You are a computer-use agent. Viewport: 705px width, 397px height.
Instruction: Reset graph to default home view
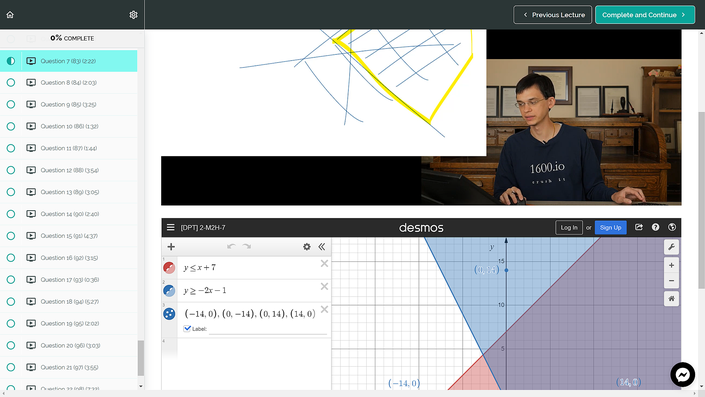pyautogui.click(x=671, y=299)
